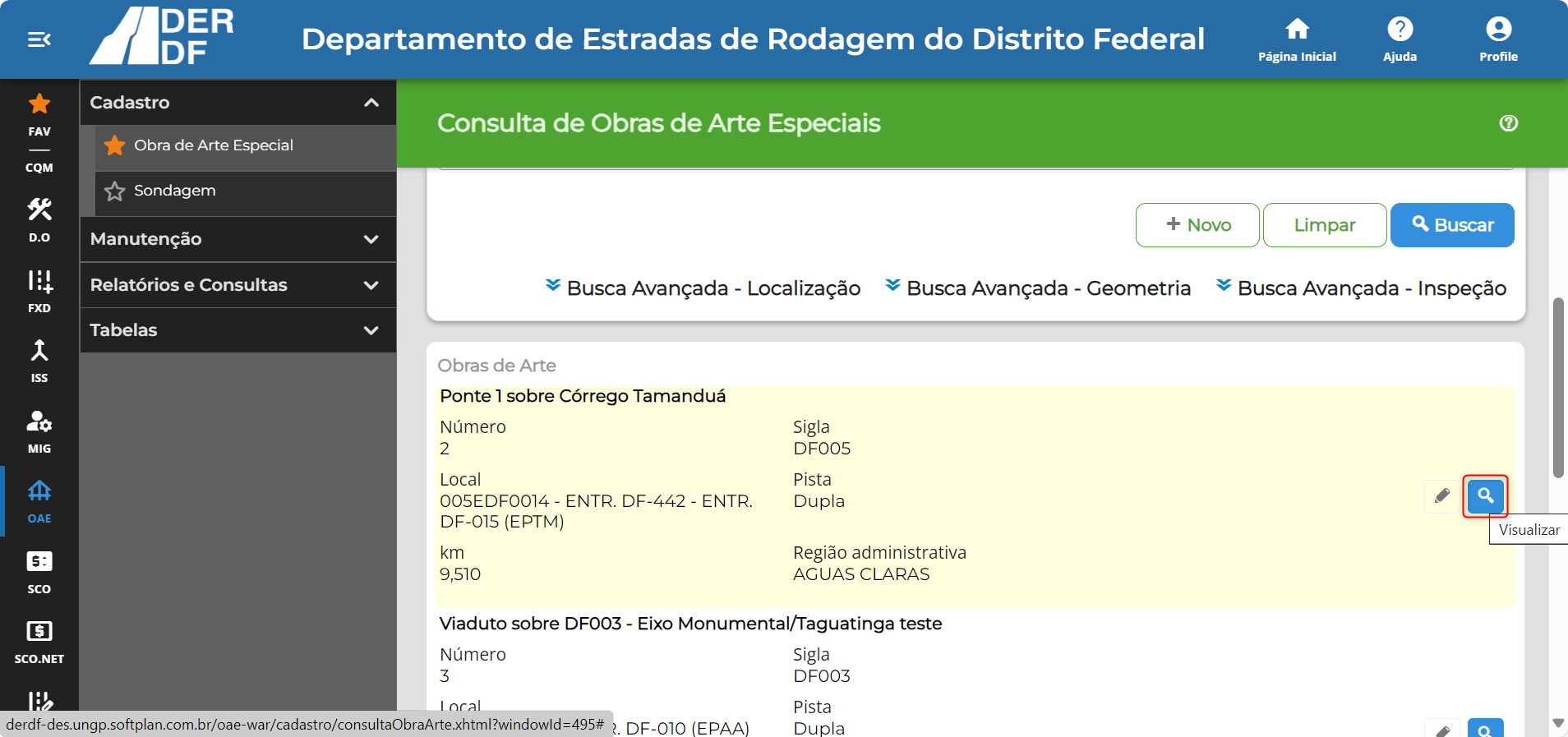
Task: Click the Consulta de Obras de Arte Especiais heading
Action: (659, 123)
